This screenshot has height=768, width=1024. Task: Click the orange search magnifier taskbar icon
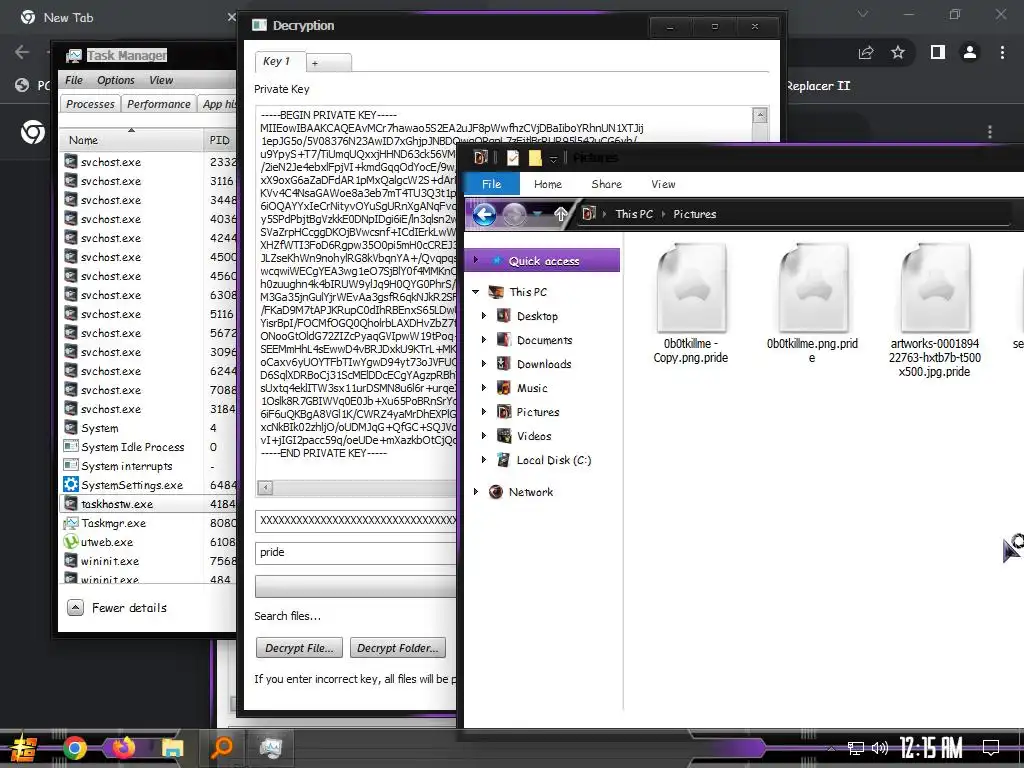point(222,747)
